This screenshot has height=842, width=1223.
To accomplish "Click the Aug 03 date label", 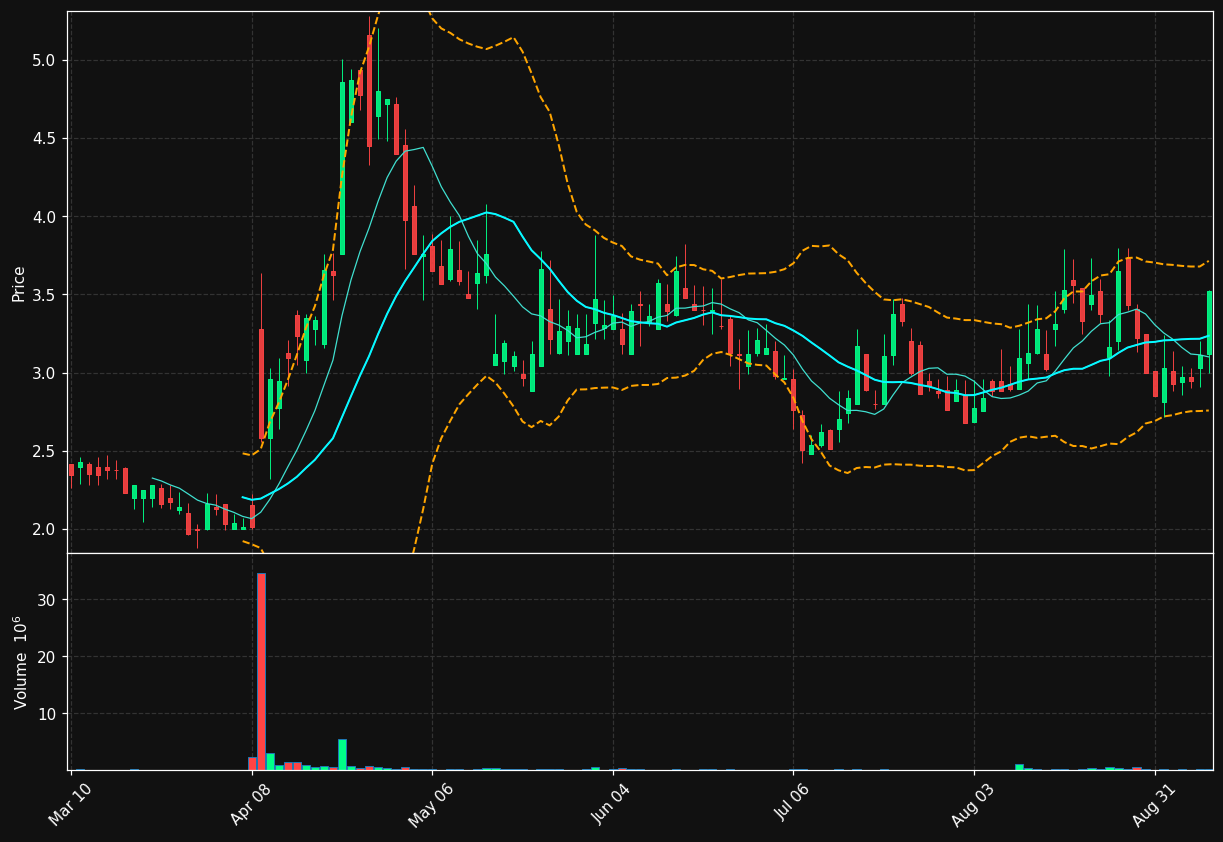I will point(973,804).
